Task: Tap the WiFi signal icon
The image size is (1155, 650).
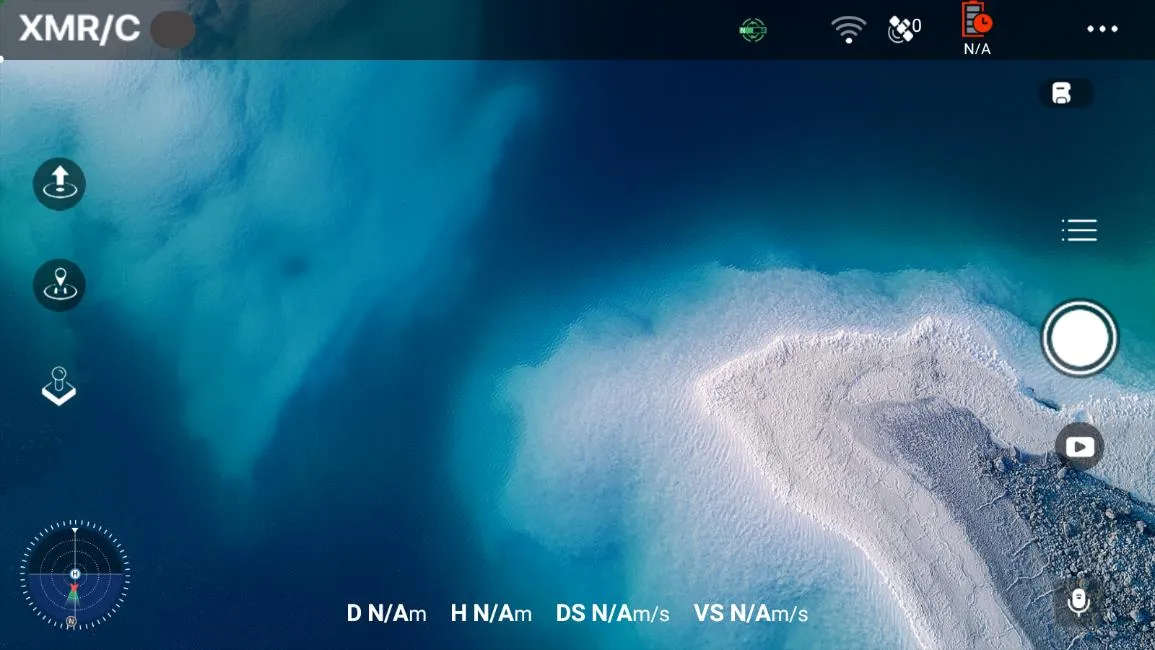Action: tap(848, 30)
